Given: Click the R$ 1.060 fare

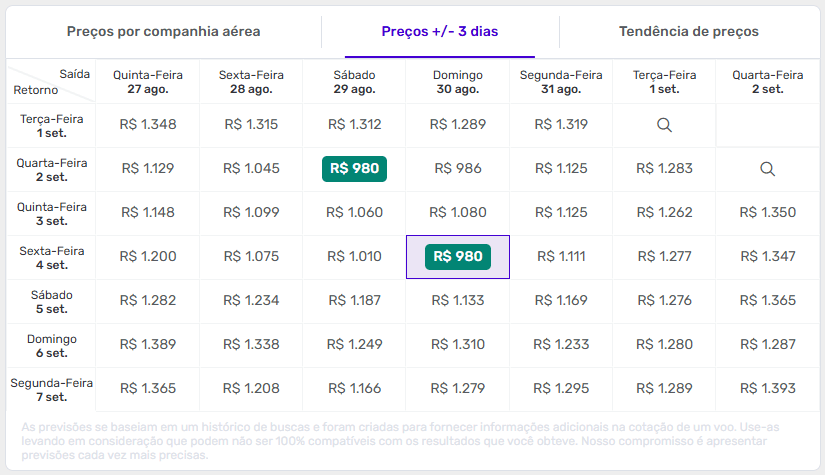Looking at the screenshot, I should coord(354,212).
